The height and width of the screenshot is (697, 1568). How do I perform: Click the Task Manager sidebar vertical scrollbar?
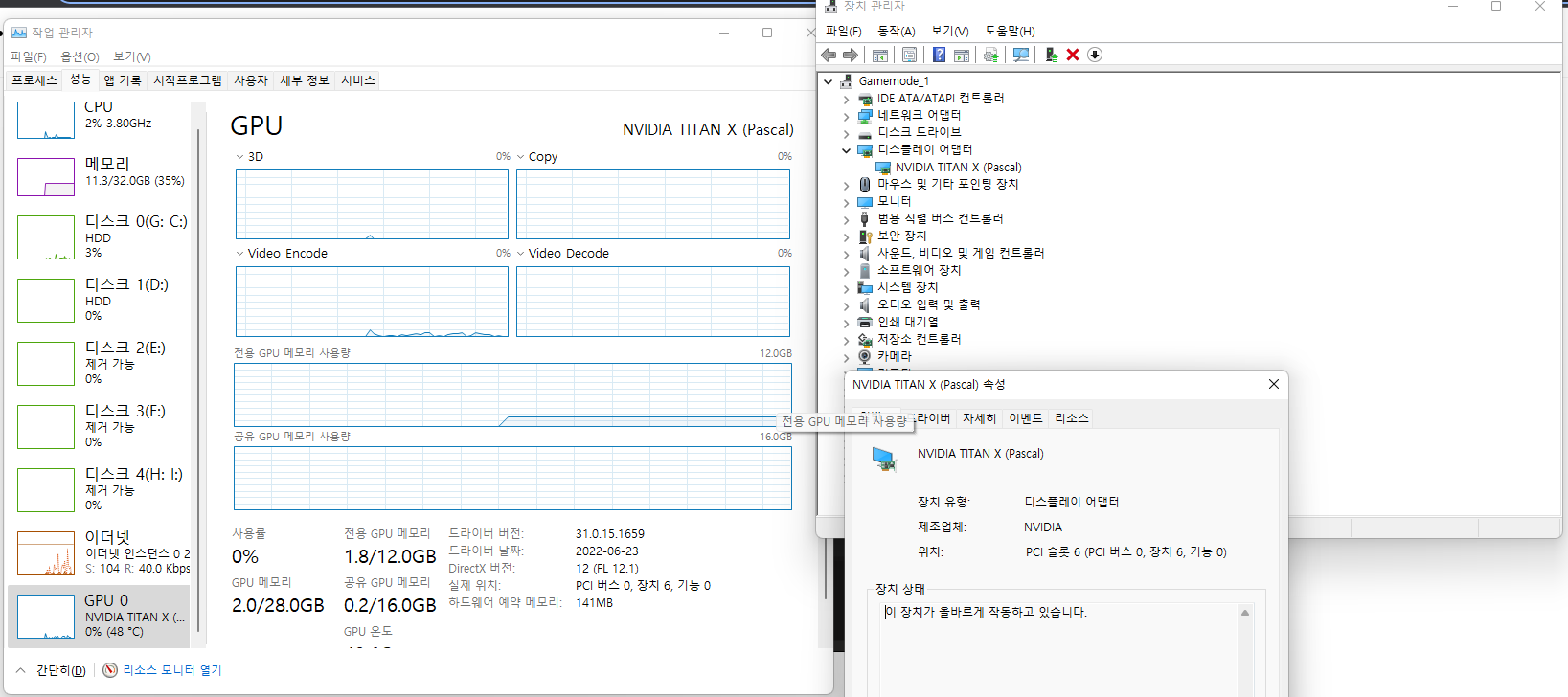click(x=198, y=378)
